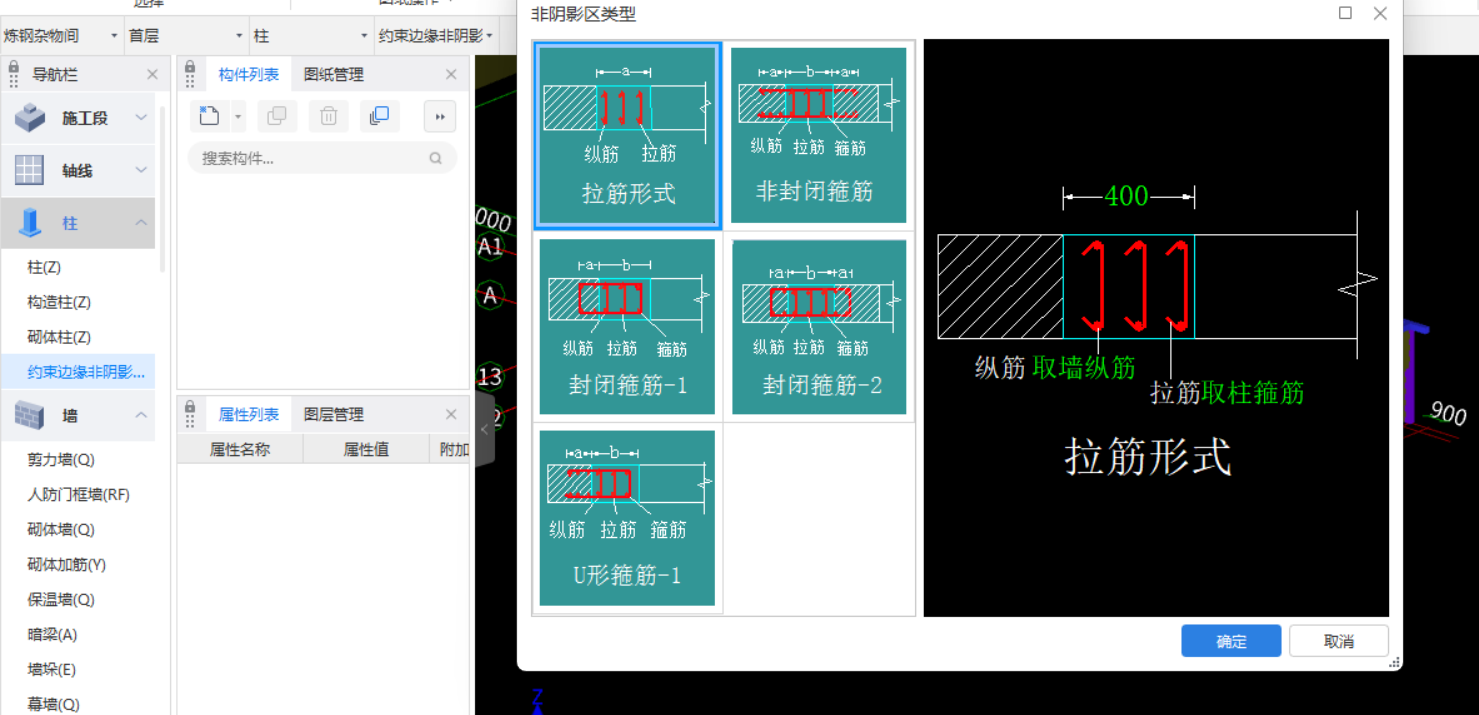Click the new component icon
The image size is (1479, 715).
[209, 116]
